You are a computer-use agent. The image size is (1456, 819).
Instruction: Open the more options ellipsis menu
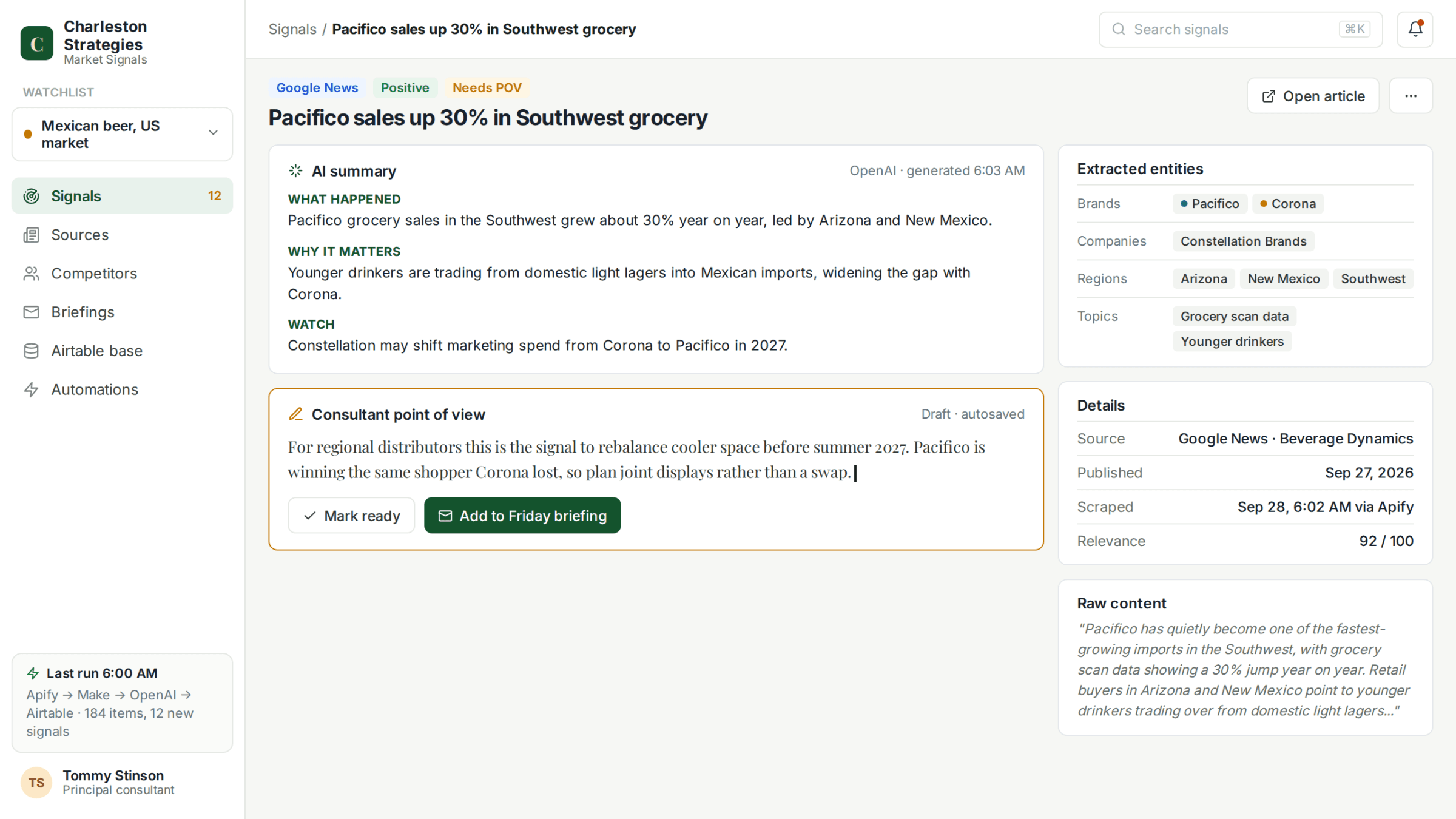pyautogui.click(x=1410, y=96)
